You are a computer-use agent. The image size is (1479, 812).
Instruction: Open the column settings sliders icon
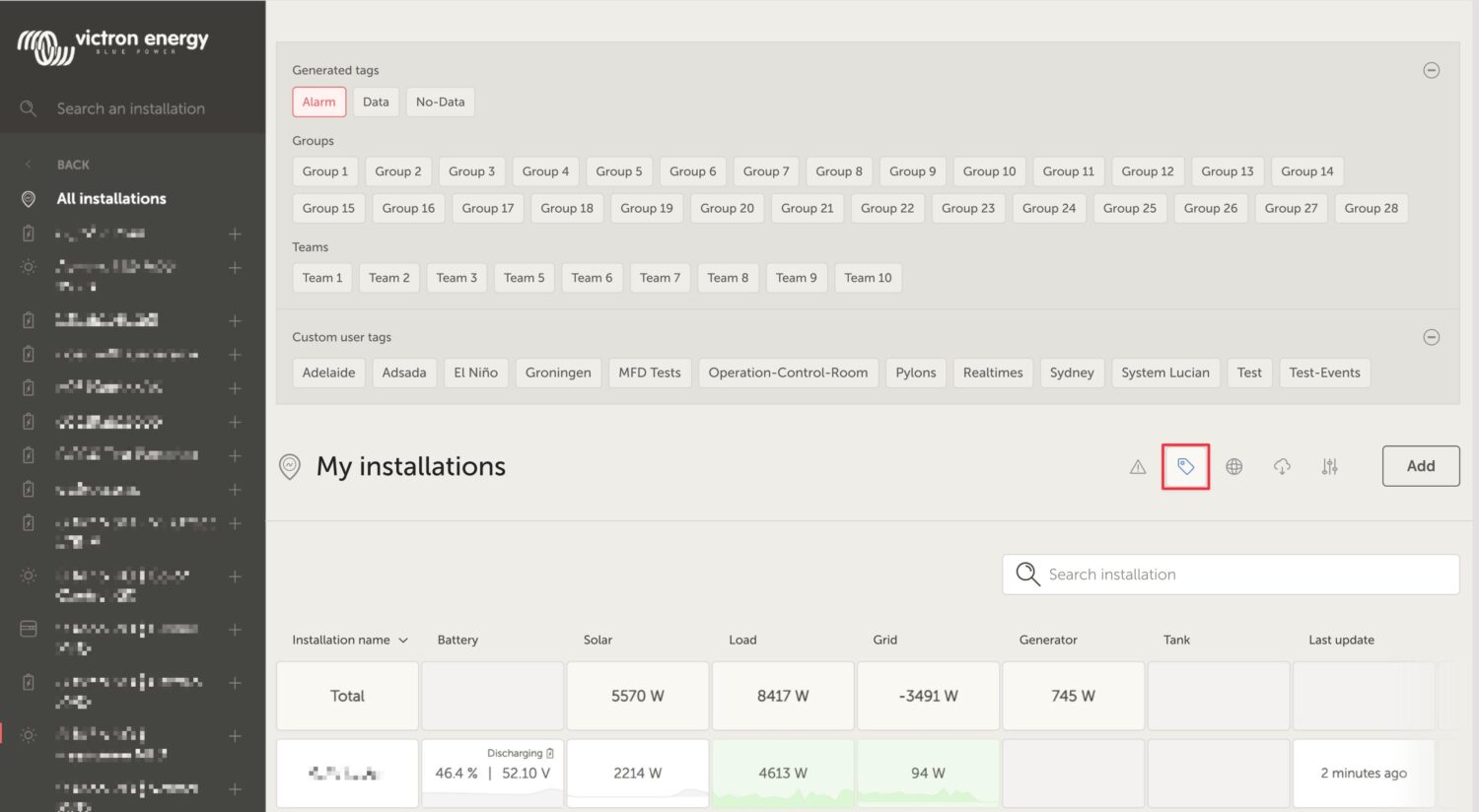pos(1329,466)
